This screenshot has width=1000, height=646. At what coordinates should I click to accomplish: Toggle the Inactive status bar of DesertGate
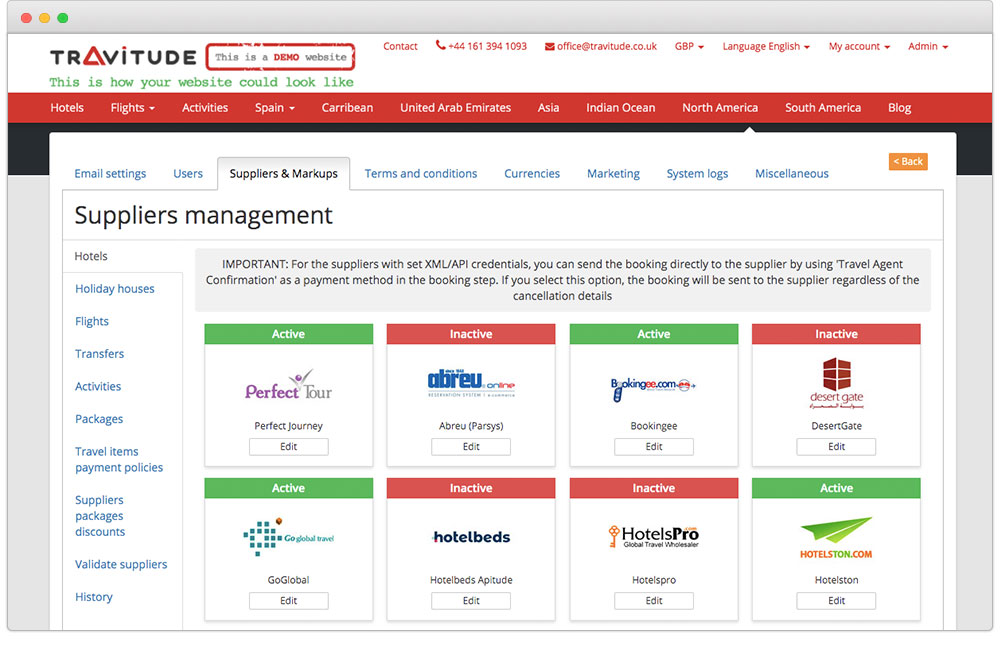tap(836, 334)
